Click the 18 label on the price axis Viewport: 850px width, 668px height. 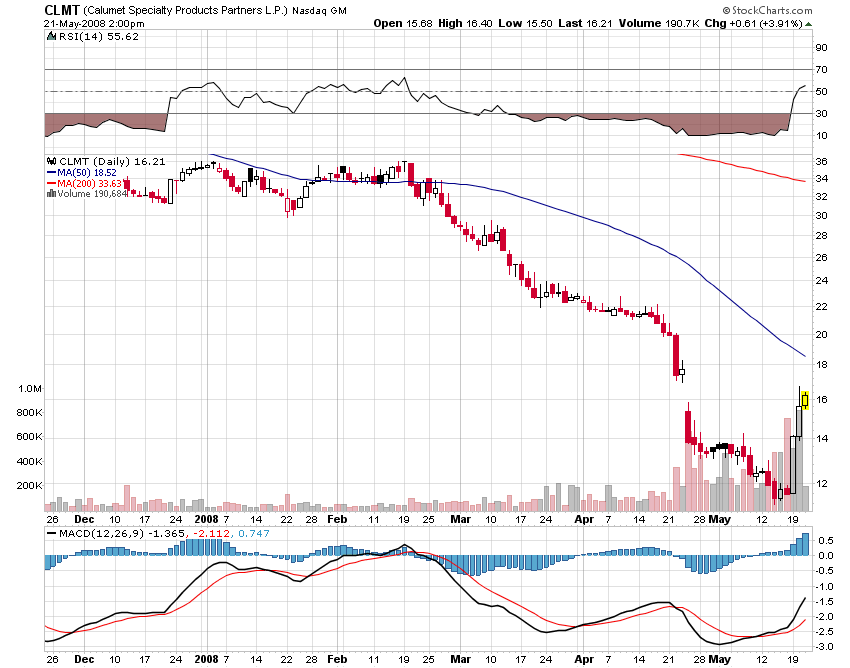click(x=821, y=364)
